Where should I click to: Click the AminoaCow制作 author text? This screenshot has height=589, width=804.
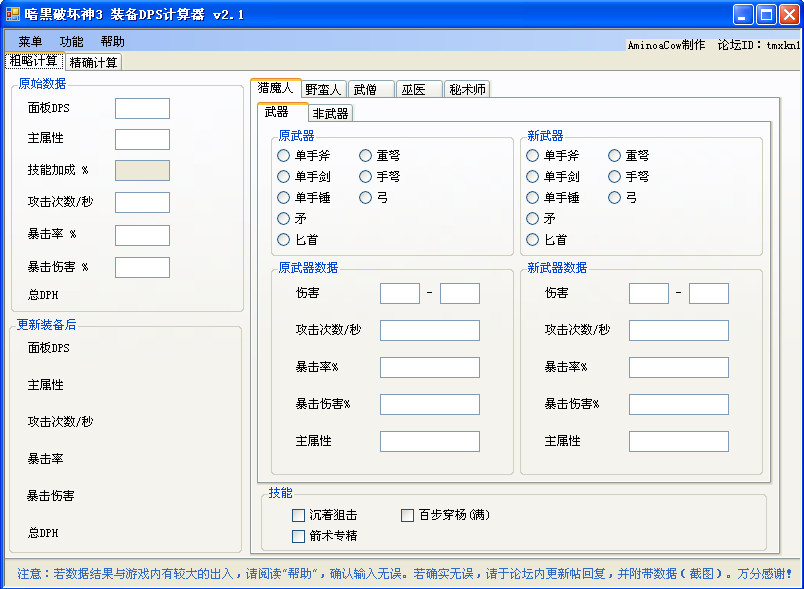pyautogui.click(x=666, y=45)
